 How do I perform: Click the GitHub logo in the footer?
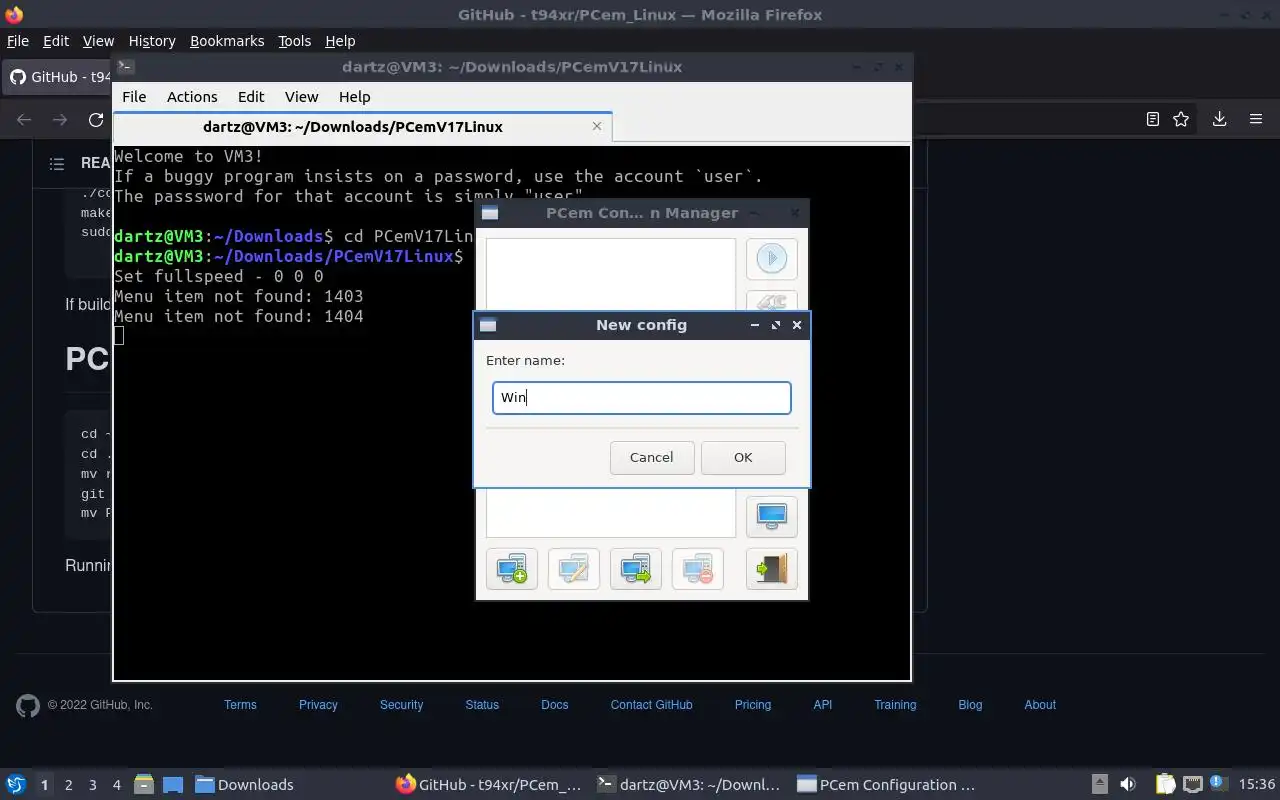pos(28,705)
